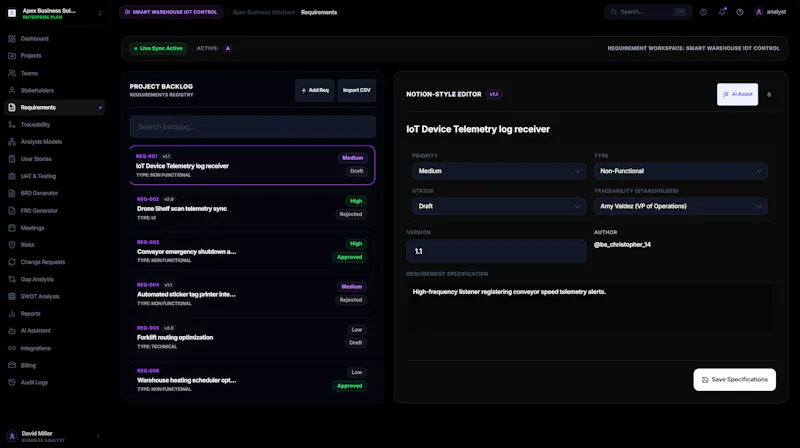Click the Billing card icon
Viewport: 800px width, 448px height.
(12, 365)
